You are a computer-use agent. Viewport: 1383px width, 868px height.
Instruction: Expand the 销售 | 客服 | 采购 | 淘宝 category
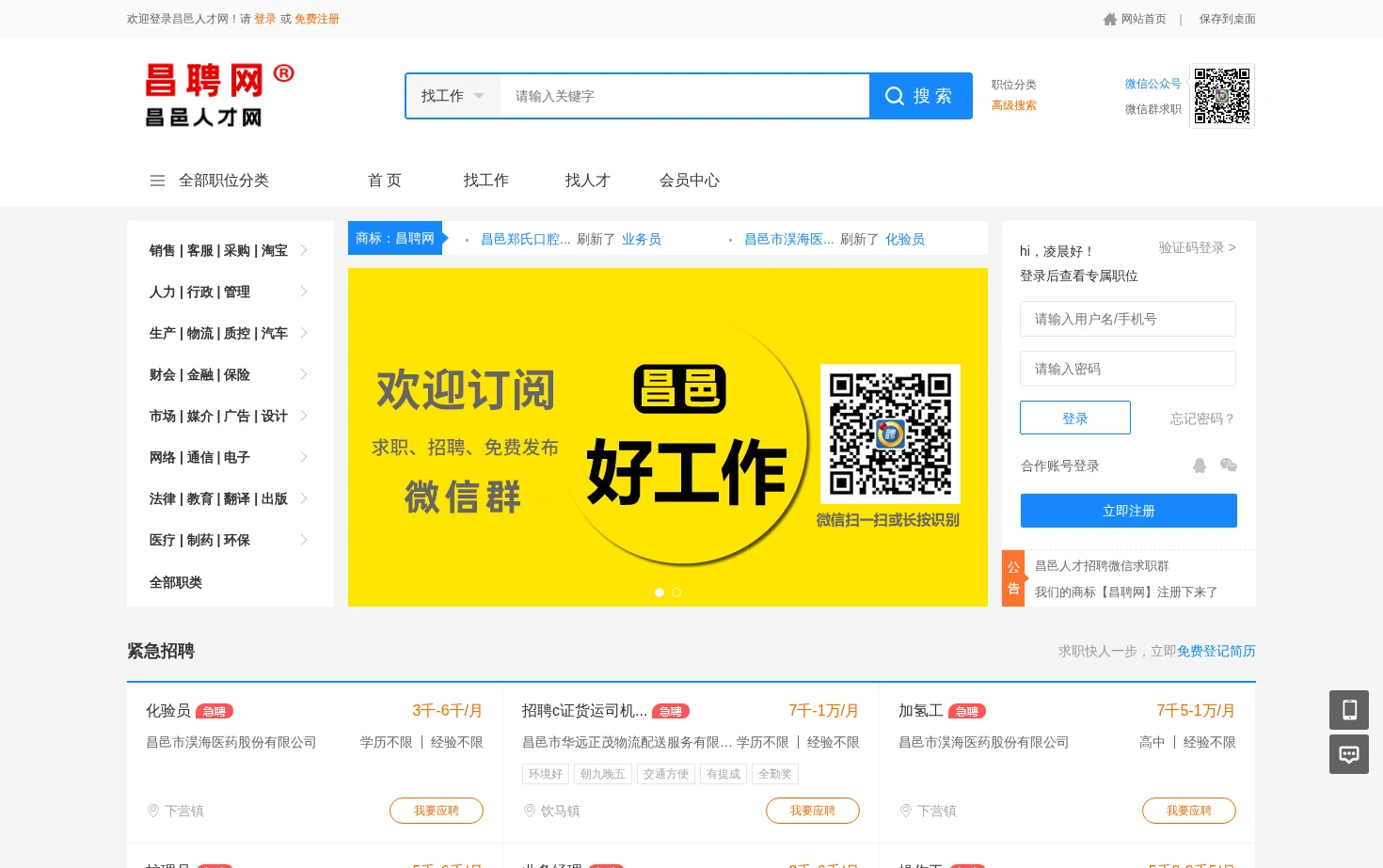230,250
